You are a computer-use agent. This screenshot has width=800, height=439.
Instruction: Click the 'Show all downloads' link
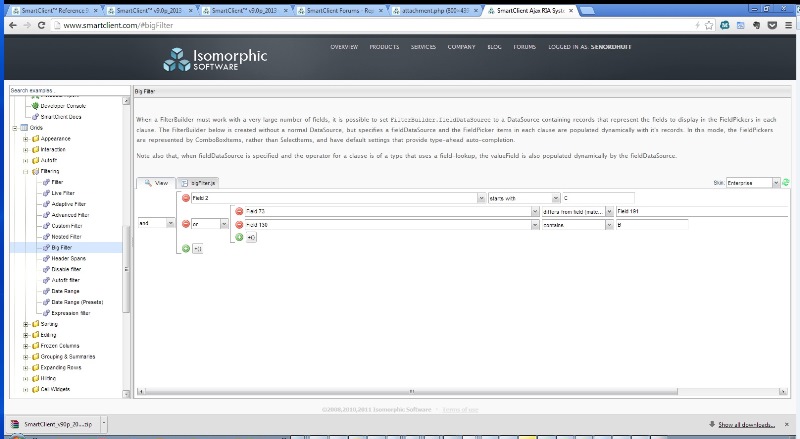752,425
